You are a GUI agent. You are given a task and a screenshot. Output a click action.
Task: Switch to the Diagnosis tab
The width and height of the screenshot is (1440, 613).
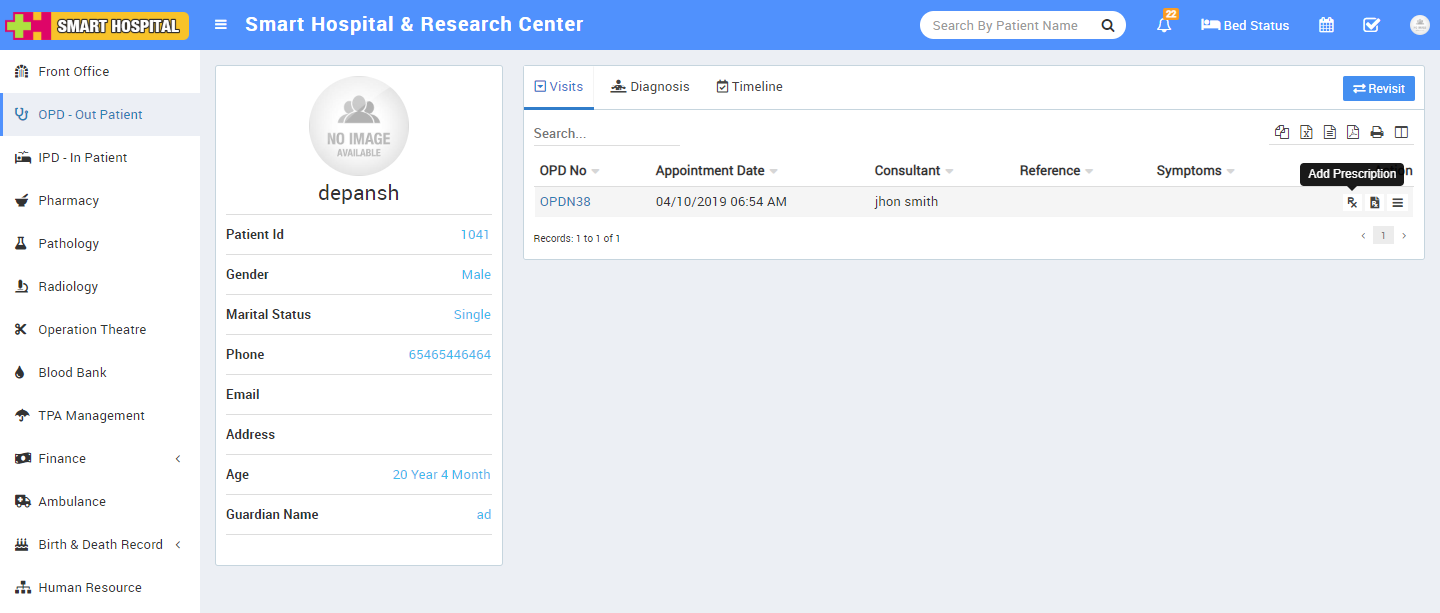[650, 87]
